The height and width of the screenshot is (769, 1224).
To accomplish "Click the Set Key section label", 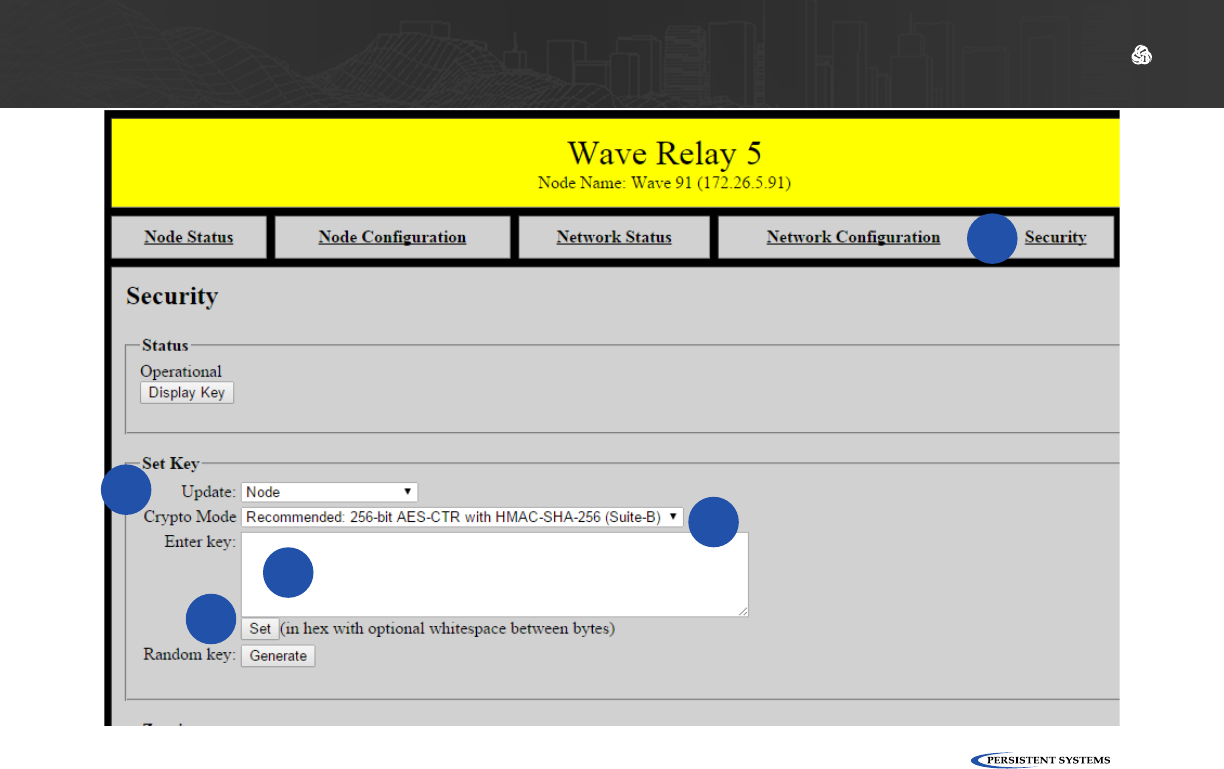I will click(171, 463).
